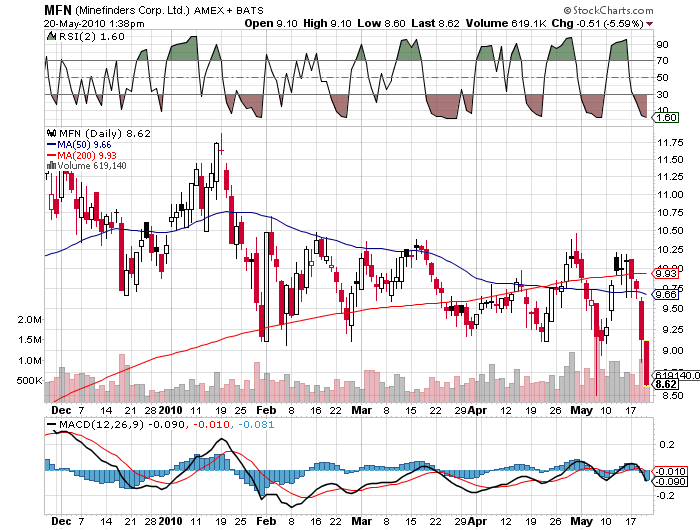Click the yellow-outlined latest candlestick at 8.62
Image resolution: width=700 pixels, height=530 pixels.
coord(646,363)
